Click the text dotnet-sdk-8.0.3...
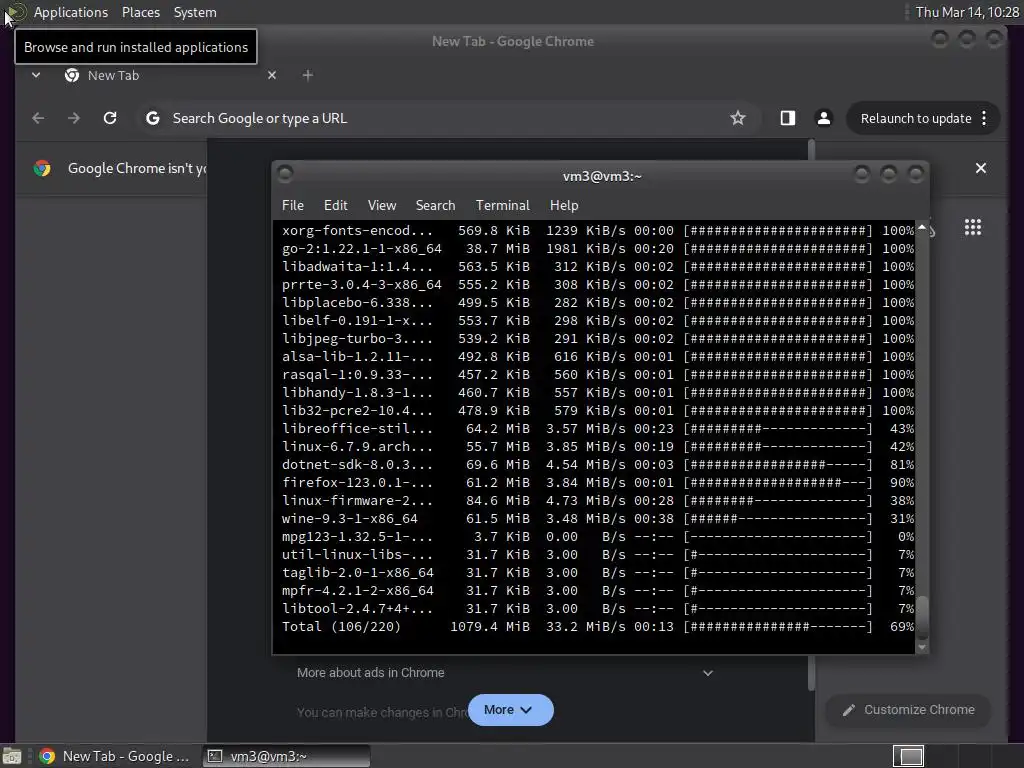1024x768 pixels. pos(357,464)
